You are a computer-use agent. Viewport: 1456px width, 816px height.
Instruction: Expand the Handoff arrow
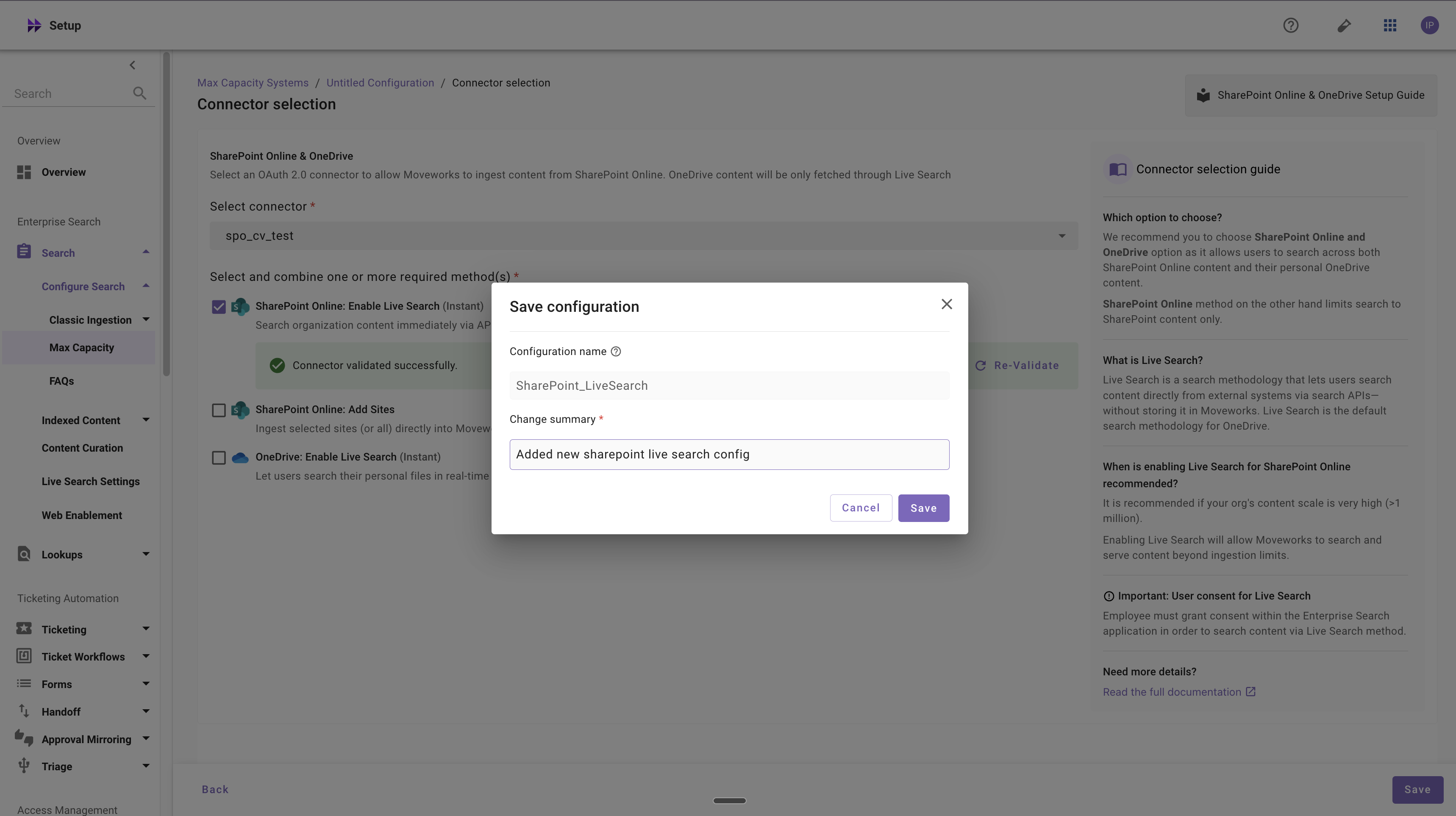[x=146, y=711]
